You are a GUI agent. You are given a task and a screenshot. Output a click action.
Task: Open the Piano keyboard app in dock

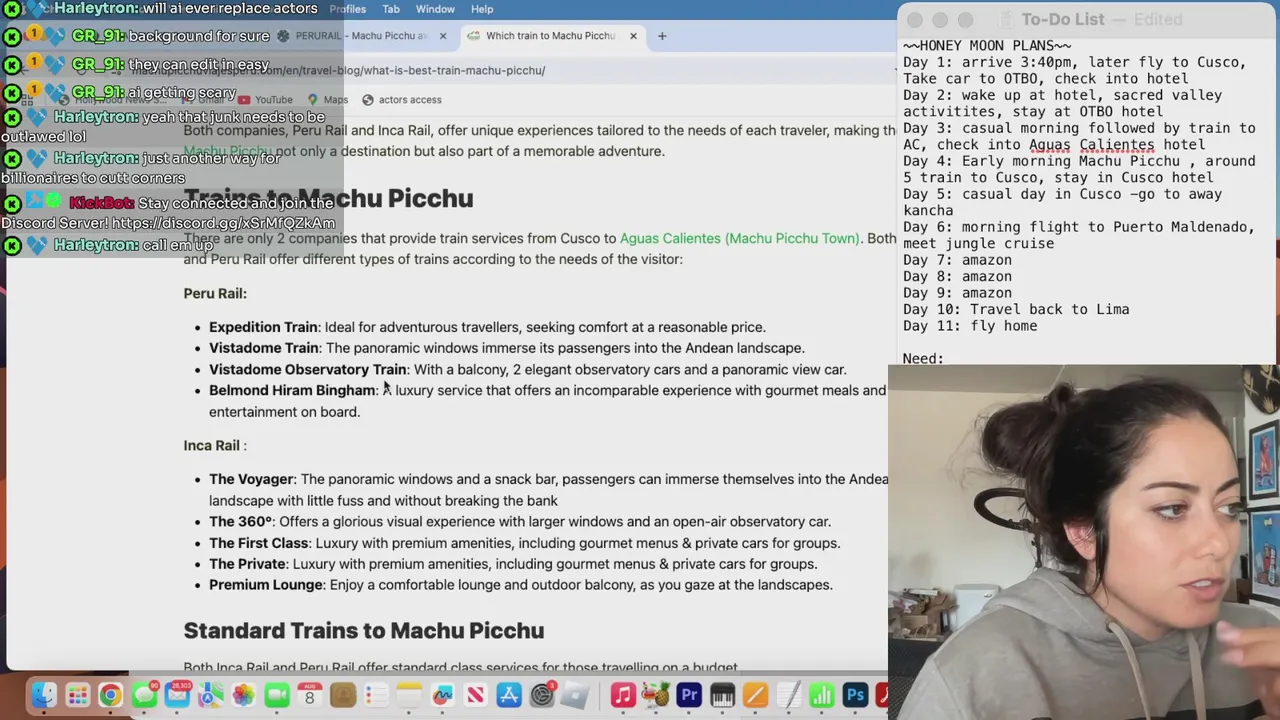tap(722, 695)
